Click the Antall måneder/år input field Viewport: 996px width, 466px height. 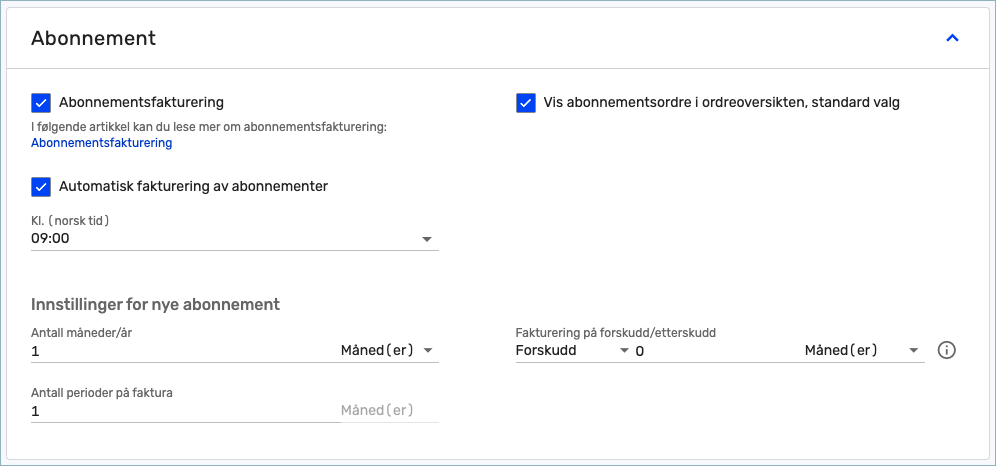click(x=185, y=351)
